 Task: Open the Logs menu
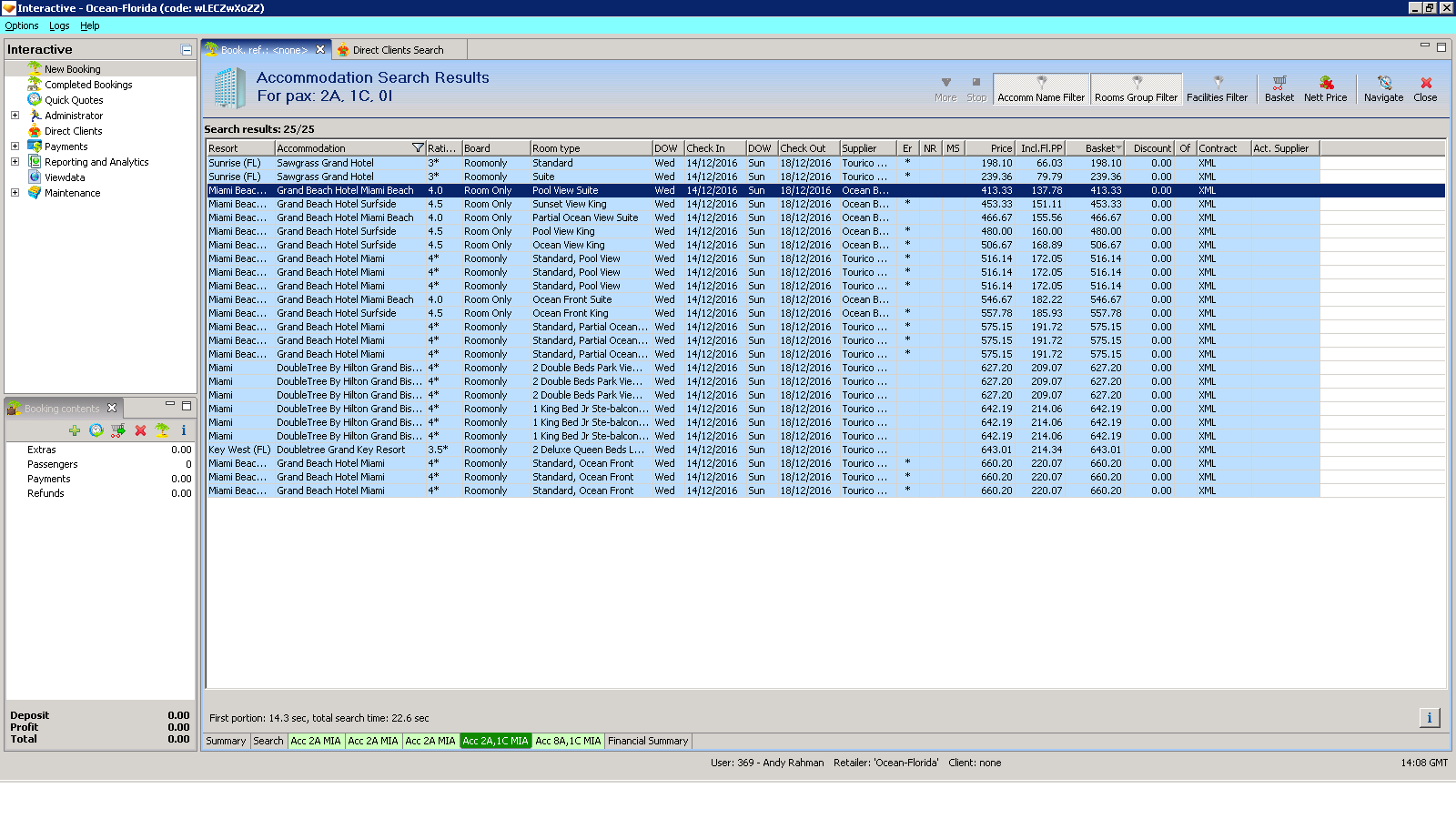pos(59,25)
